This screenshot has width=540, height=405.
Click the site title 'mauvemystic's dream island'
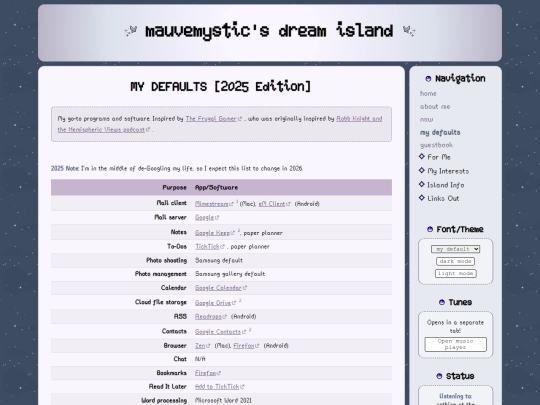click(269, 31)
